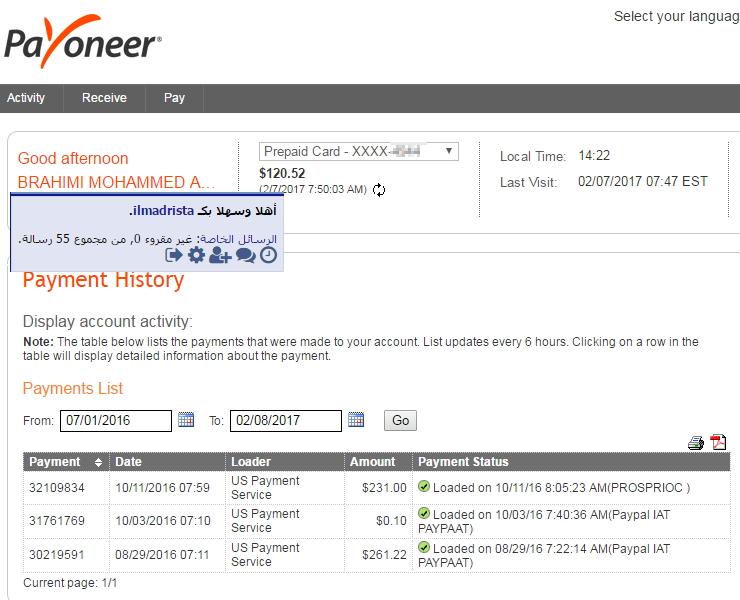Viewport: 740px width, 600px height.
Task: Click green check for PROSPRIOC payment
Action: (x=424, y=486)
